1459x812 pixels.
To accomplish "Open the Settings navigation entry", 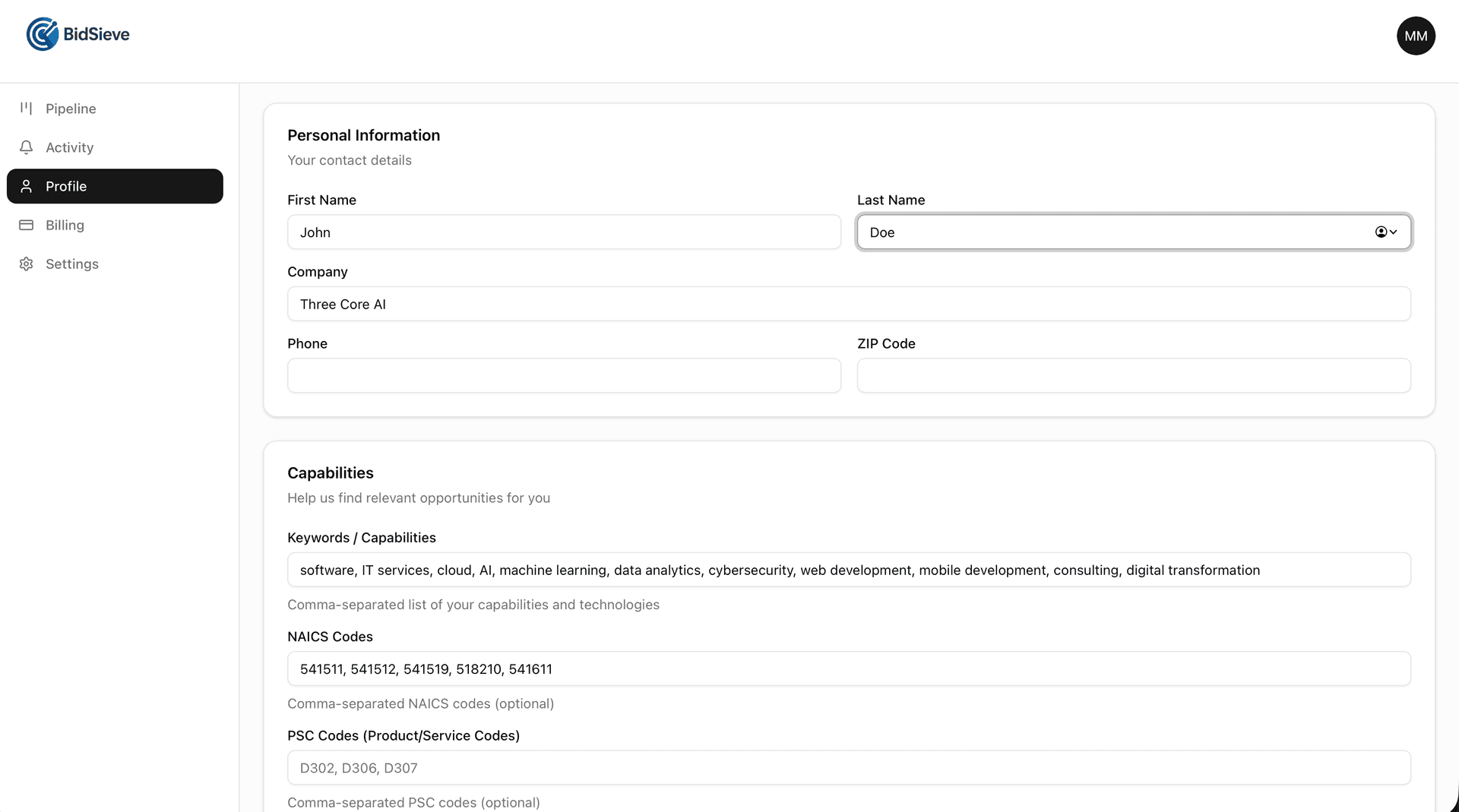I will pos(72,264).
